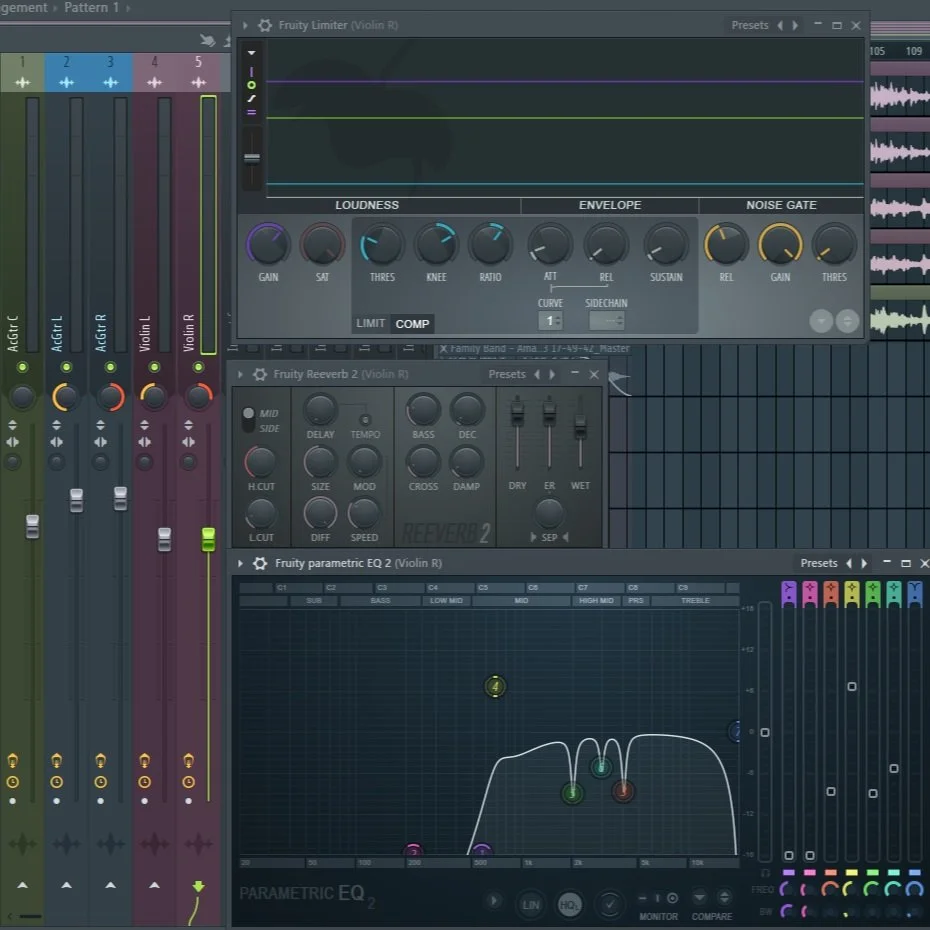Image resolution: width=930 pixels, height=930 pixels.
Task: Open the Presets menu in Fruity Reeverb 2
Action: click(507, 374)
